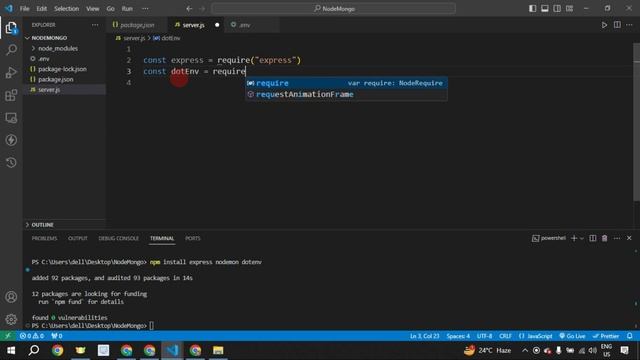The height and width of the screenshot is (360, 640).
Task: Choose the requestAnimationFrame suggestion
Action: click(346, 94)
